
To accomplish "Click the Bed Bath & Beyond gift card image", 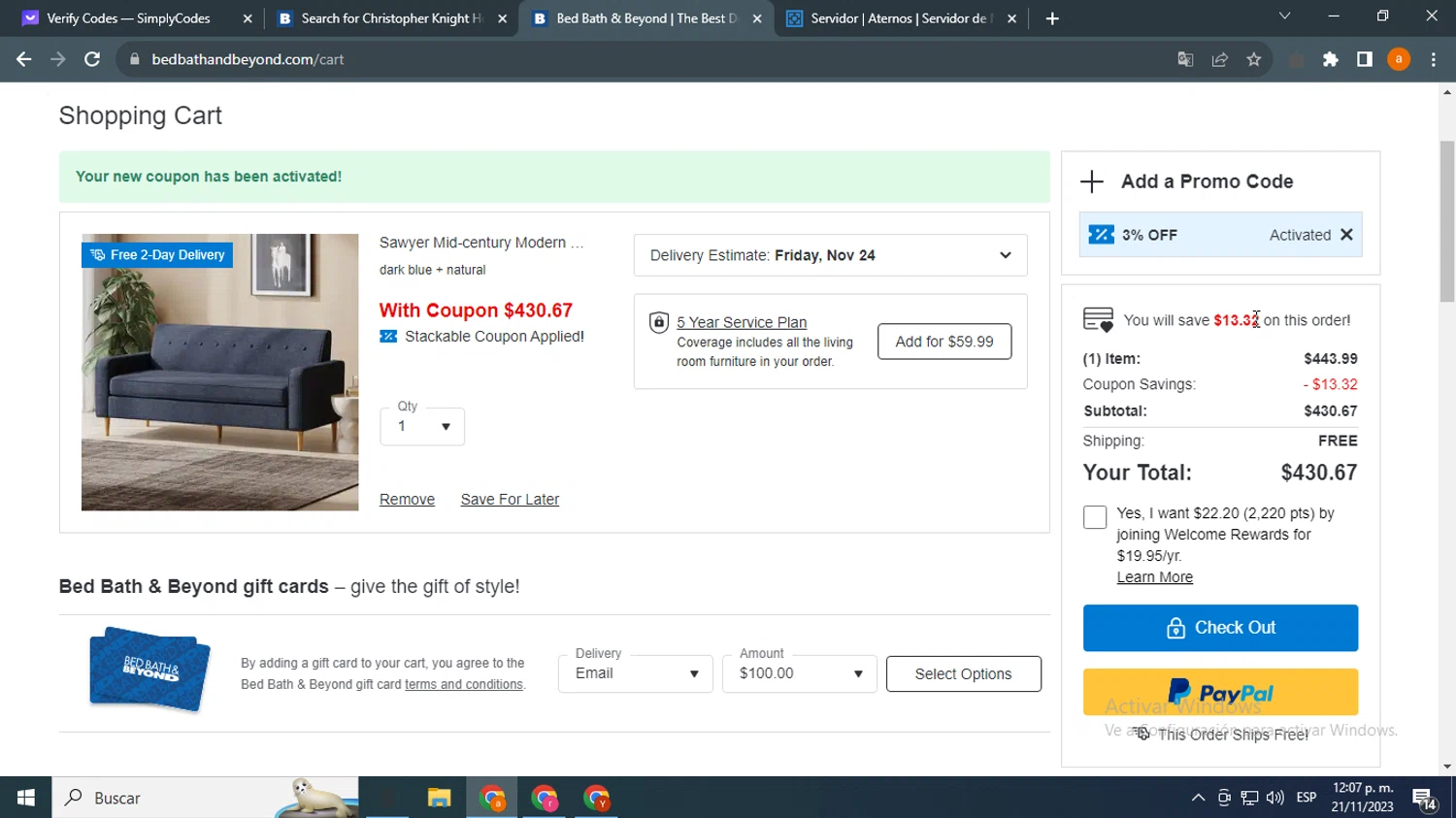I will [x=149, y=670].
